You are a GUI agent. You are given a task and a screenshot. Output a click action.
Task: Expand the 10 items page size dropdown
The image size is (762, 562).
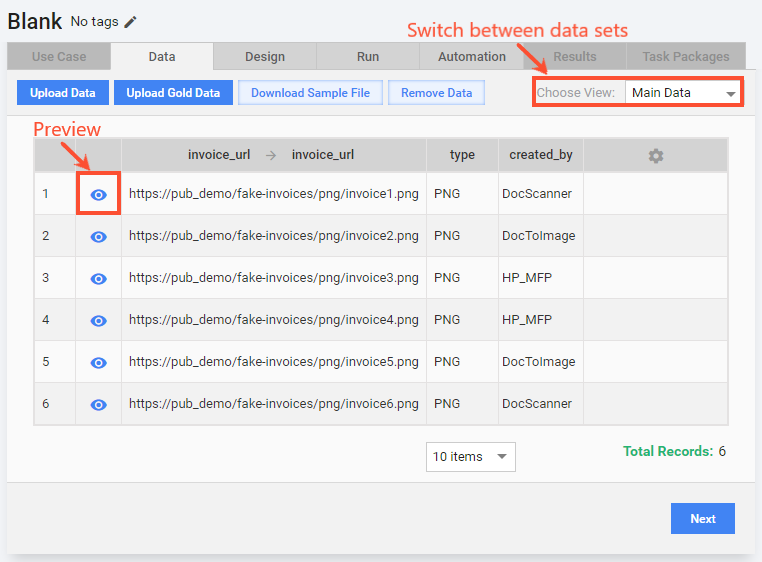point(470,457)
